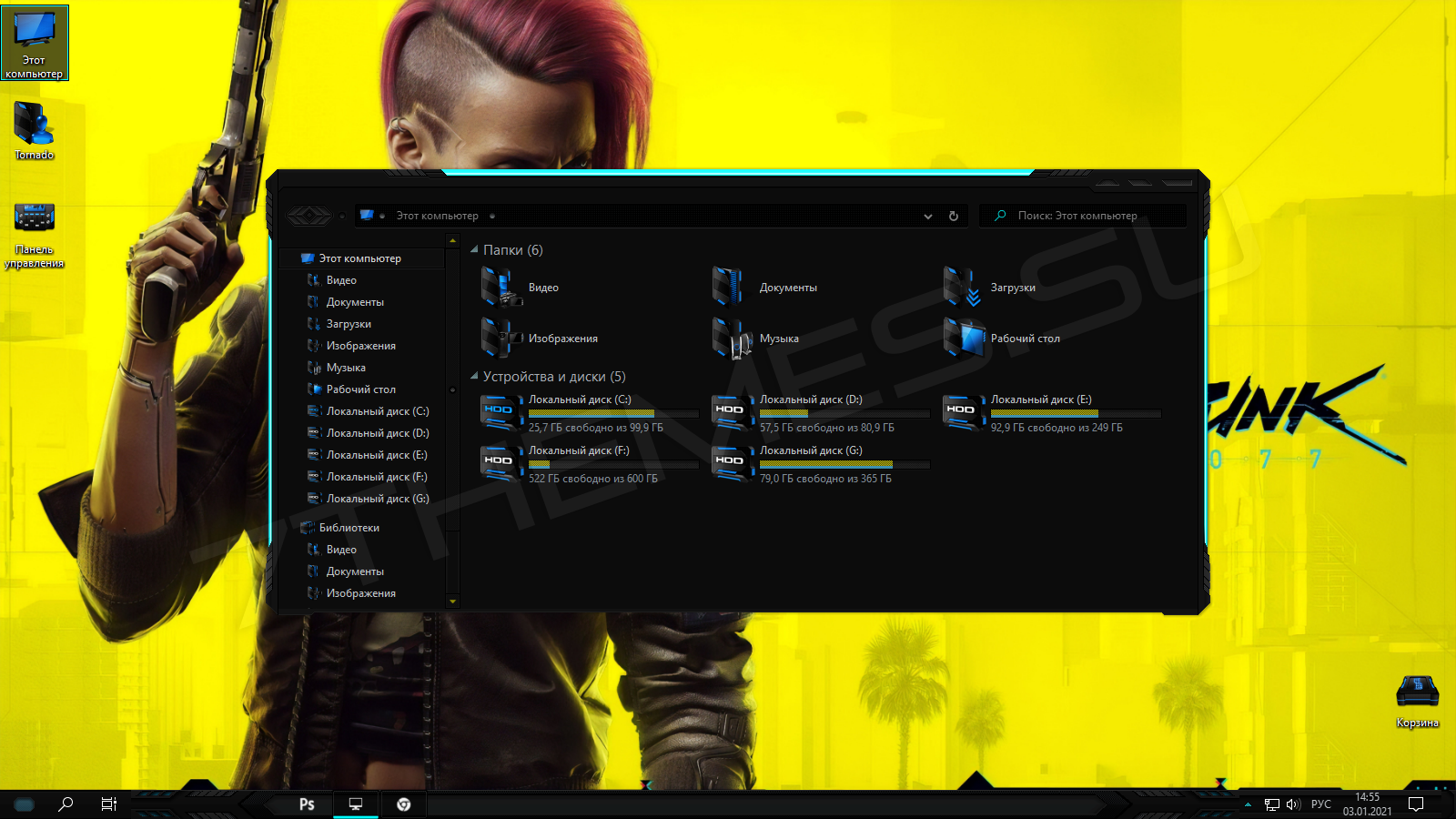Screen dimensions: 1456x819
Task: Click the Этот компьютер desktop icon
Action: (35, 43)
